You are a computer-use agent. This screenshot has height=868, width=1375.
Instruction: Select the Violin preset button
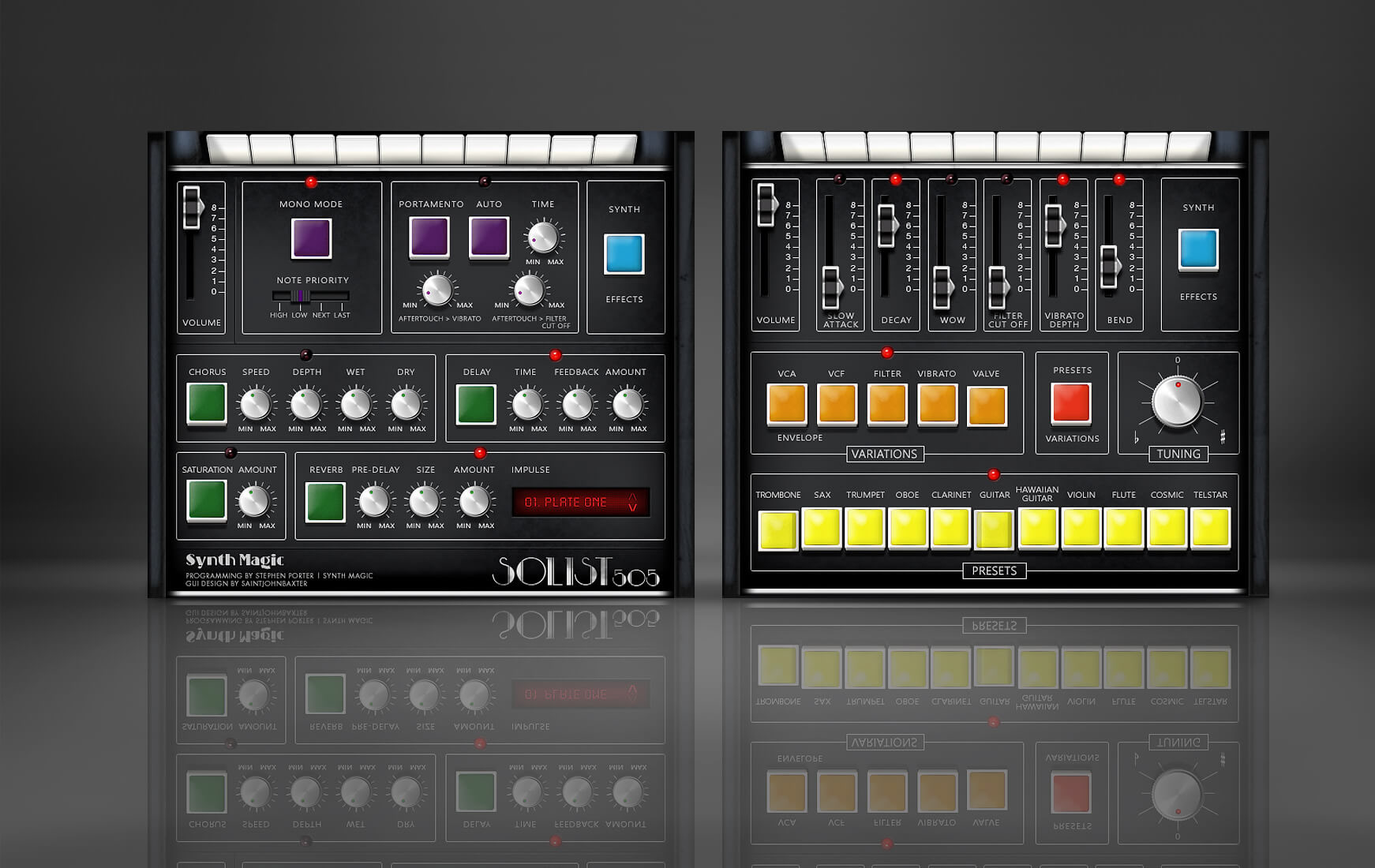(x=1081, y=528)
